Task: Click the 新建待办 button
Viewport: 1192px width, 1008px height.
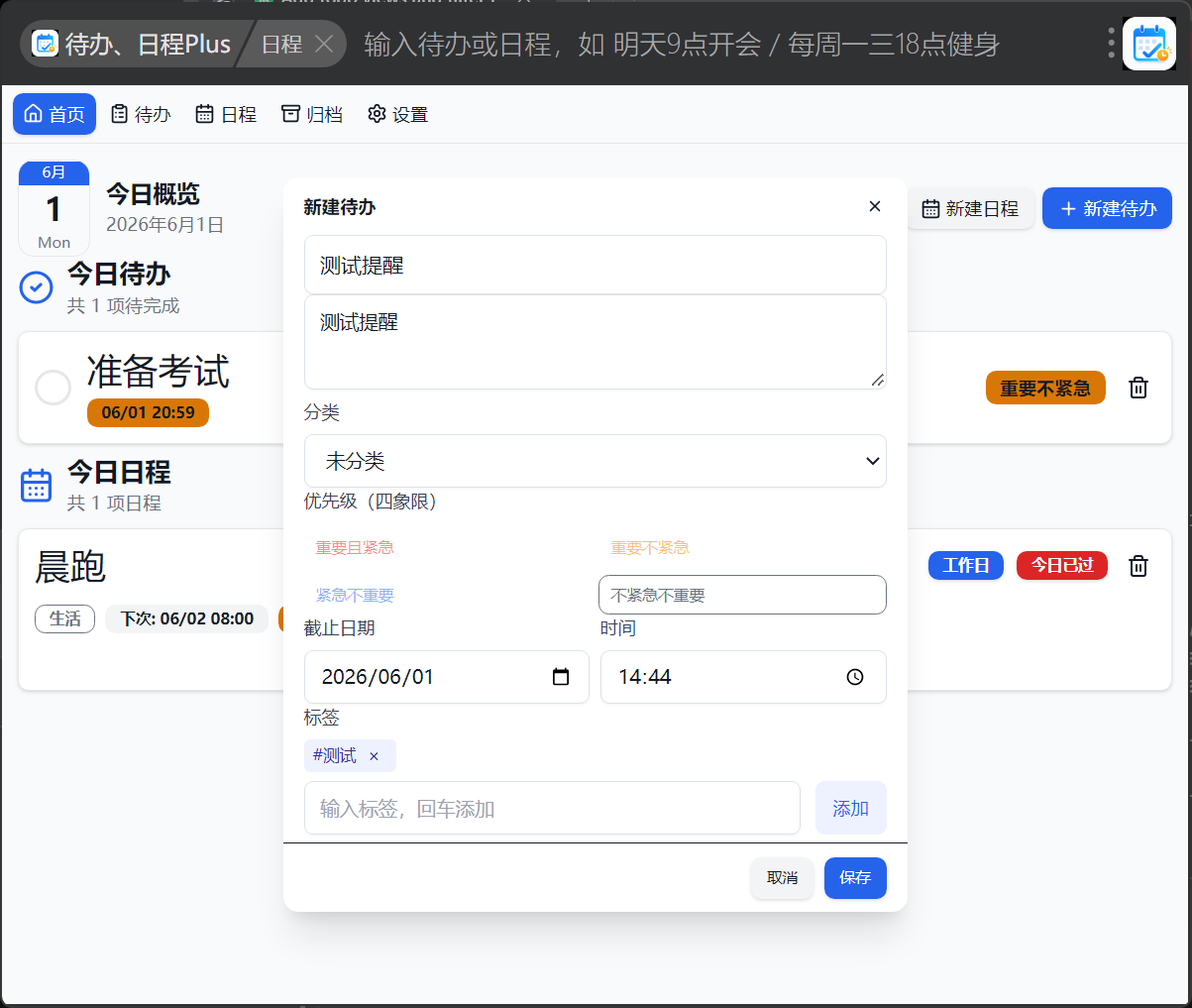Action: (1107, 208)
